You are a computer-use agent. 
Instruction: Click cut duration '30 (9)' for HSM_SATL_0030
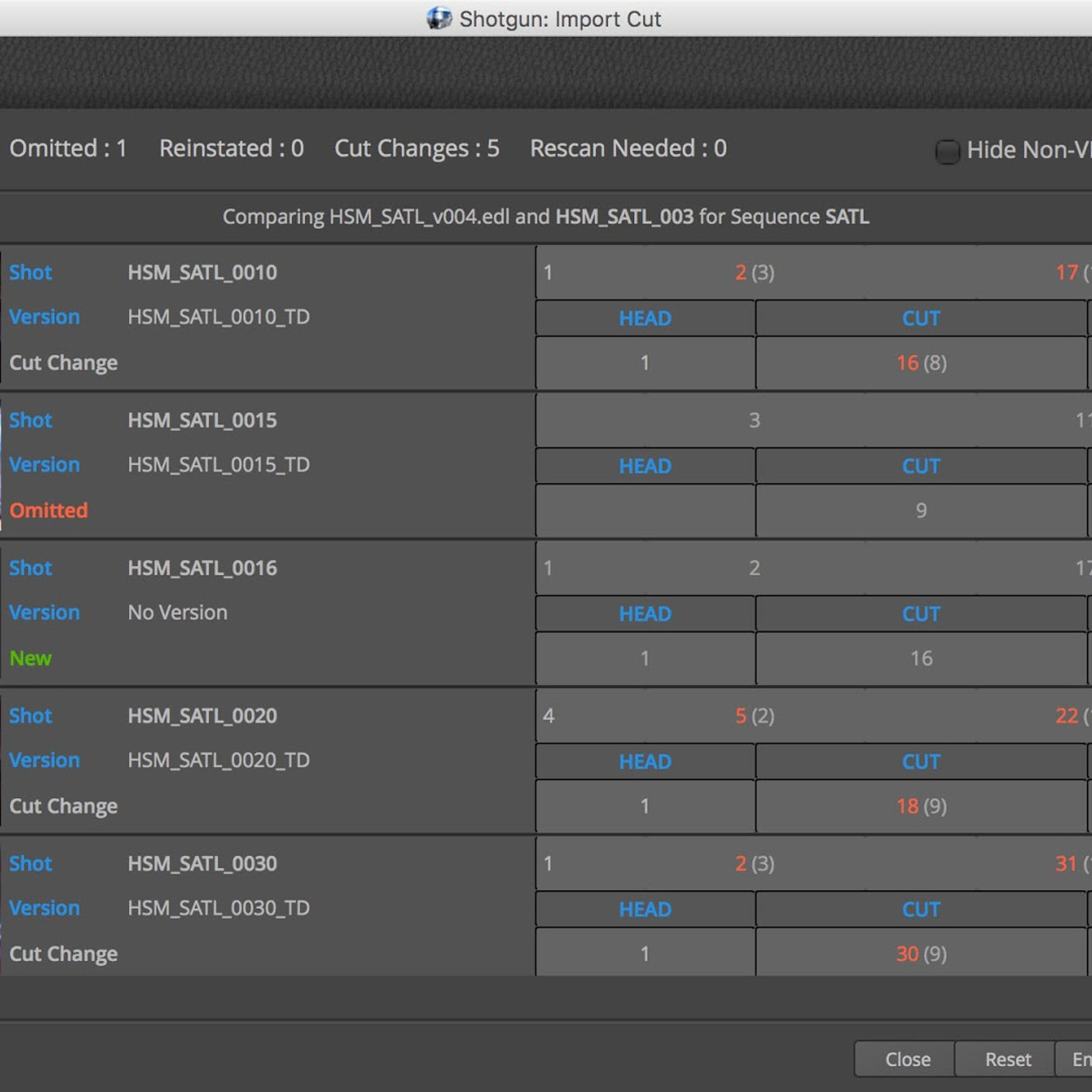pos(921,953)
